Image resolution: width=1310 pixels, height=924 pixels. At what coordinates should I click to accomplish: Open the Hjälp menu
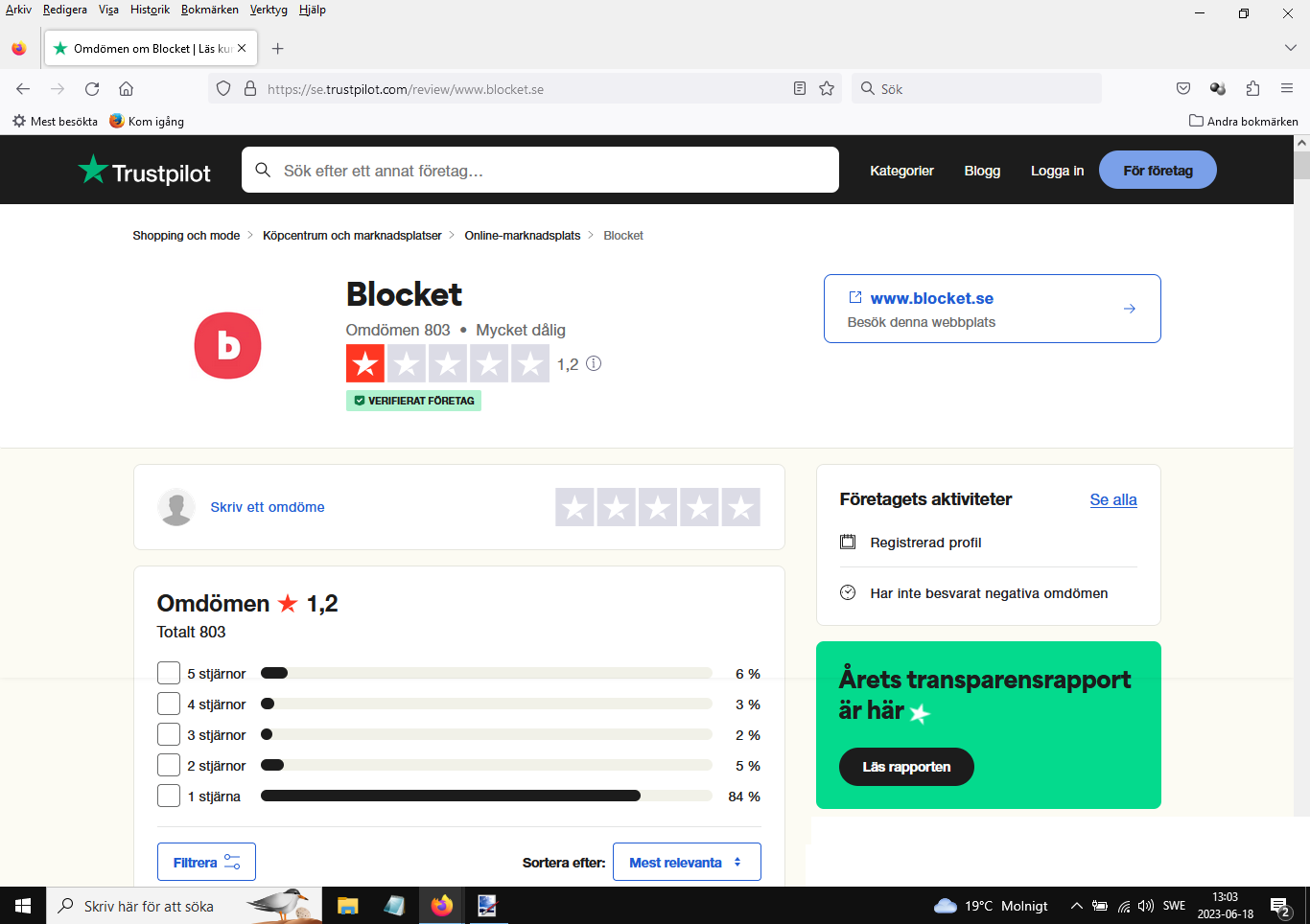pos(313,10)
